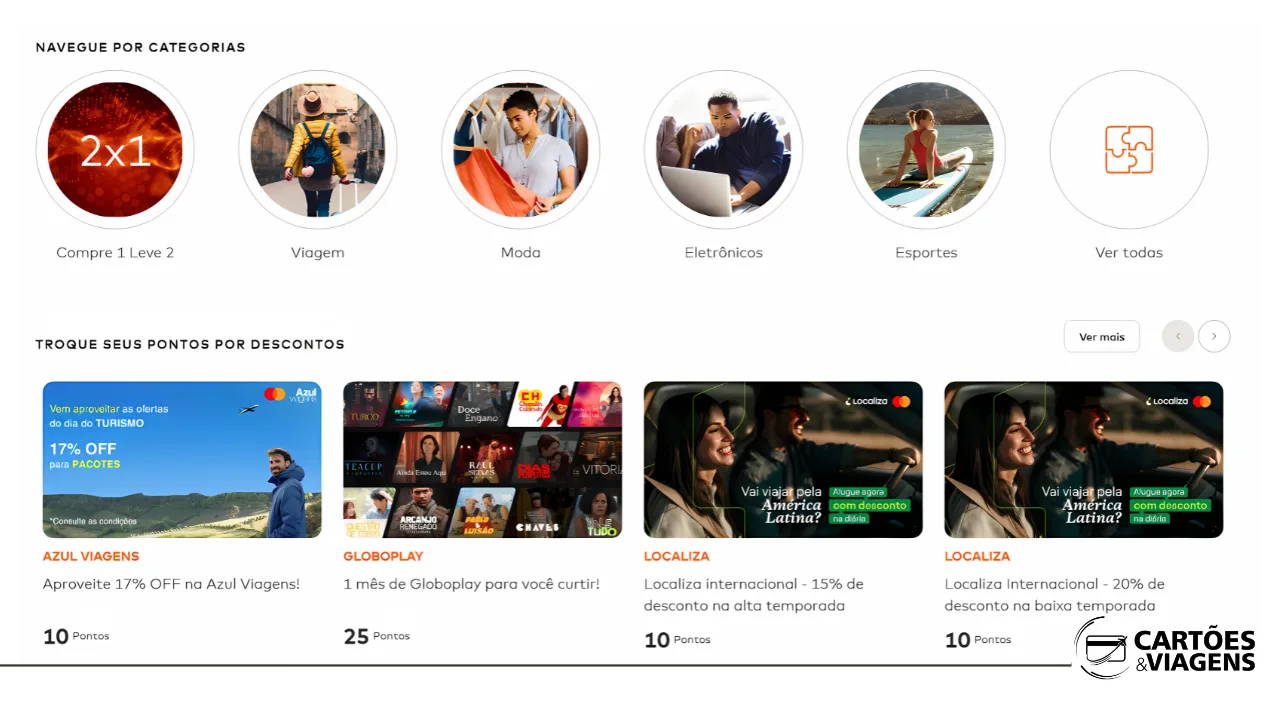
Task: Open offer 1 mês de Globoplay text
Action: click(471, 584)
